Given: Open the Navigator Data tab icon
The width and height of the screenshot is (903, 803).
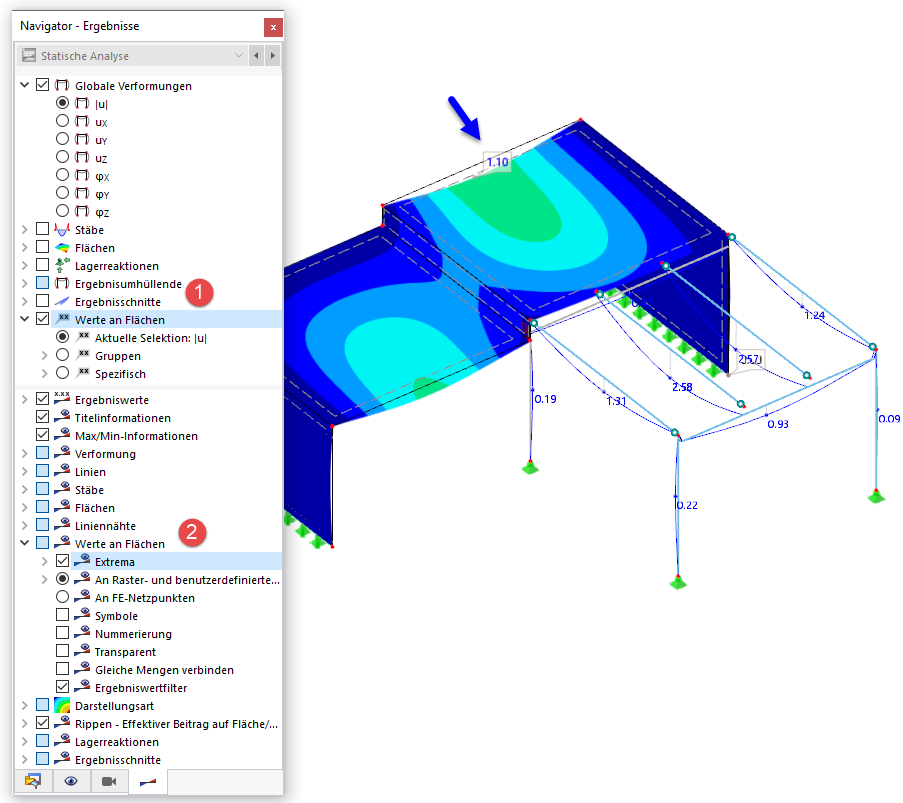Looking at the screenshot, I should (33, 781).
